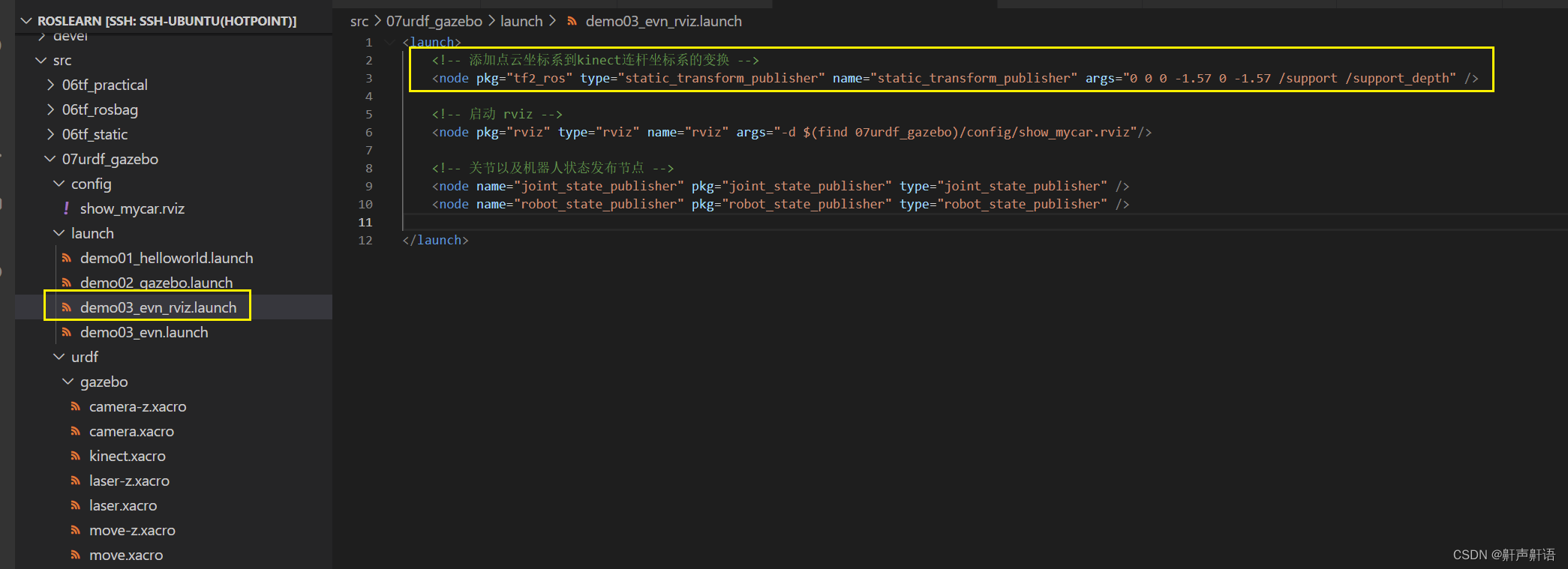The width and height of the screenshot is (1568, 569).
Task: Click the src breadcrumb segment
Action: point(359,21)
